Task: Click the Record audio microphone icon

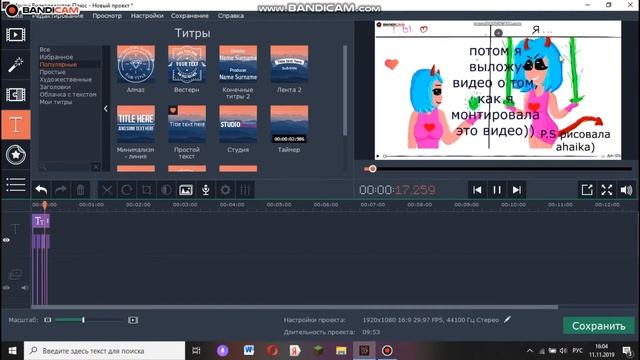Action: tap(206, 190)
